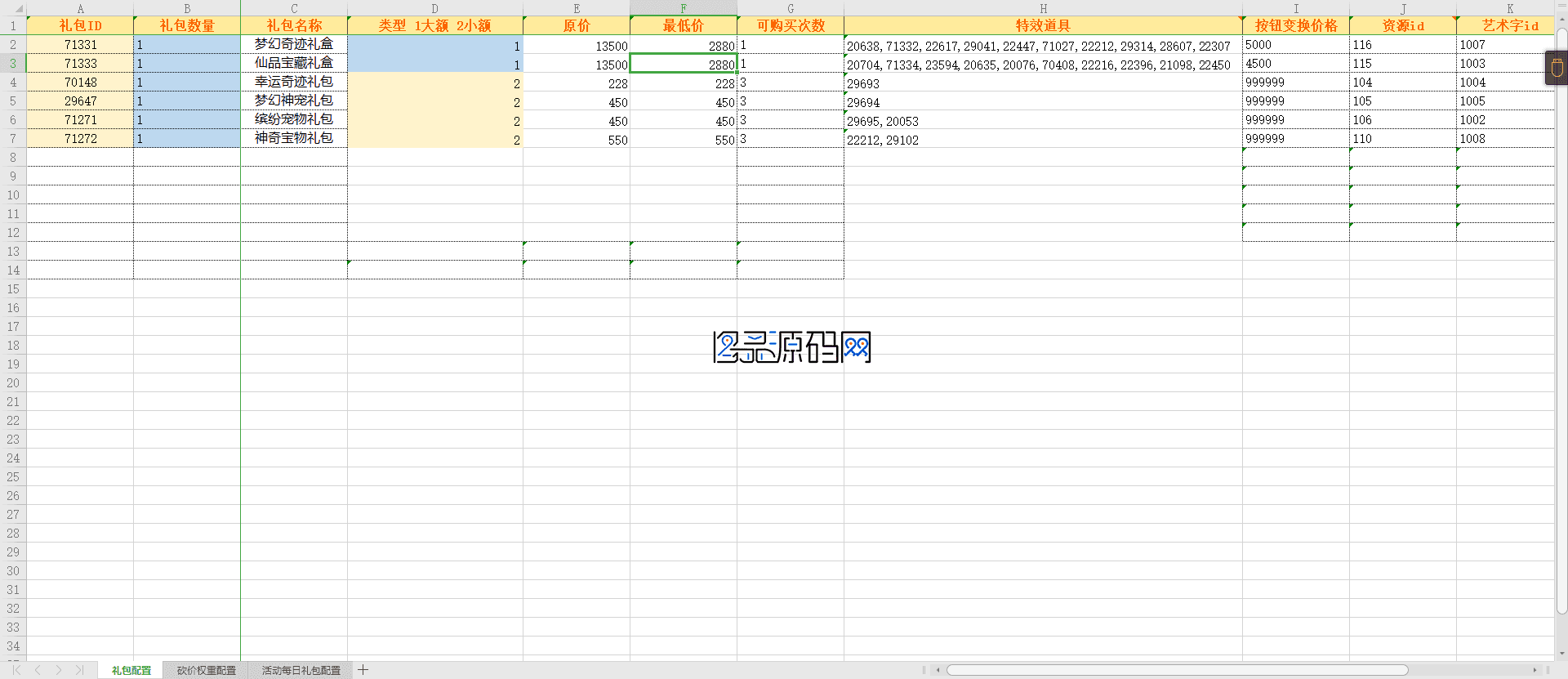Select gift ID cell 71331
This screenshot has height=679, width=1568.
(80, 44)
